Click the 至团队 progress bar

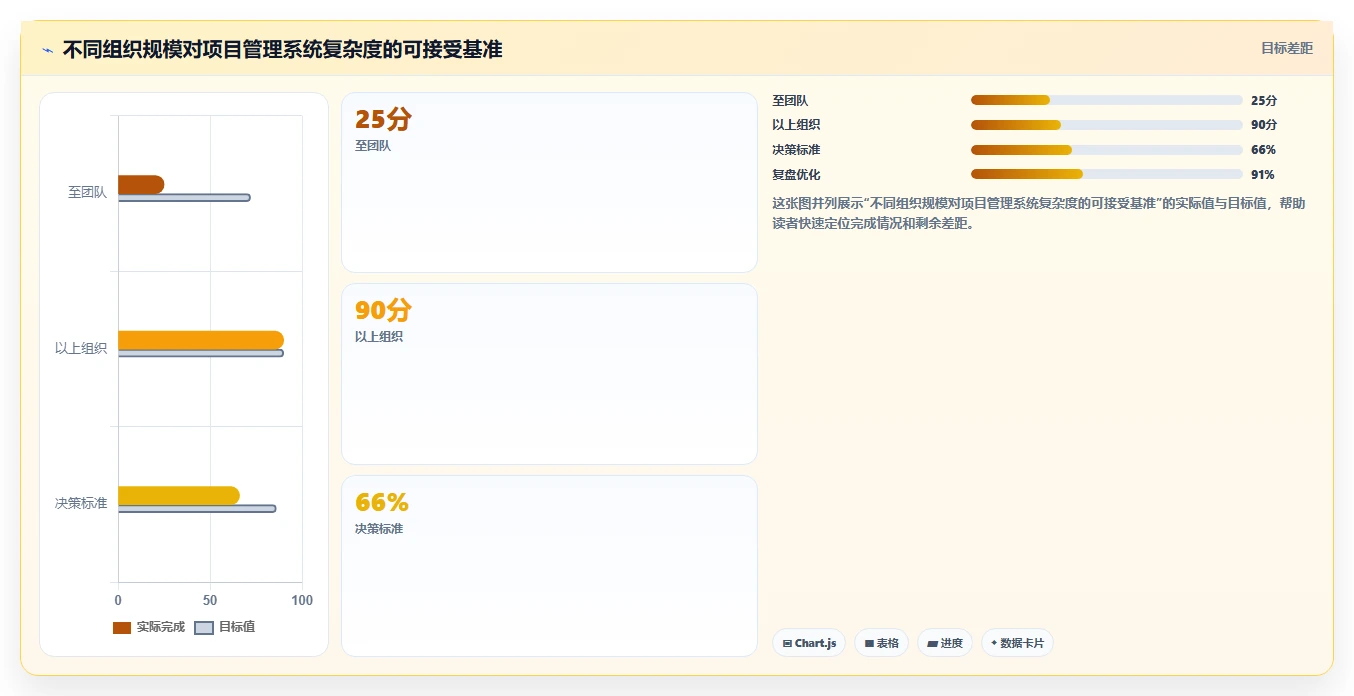tap(1106, 100)
